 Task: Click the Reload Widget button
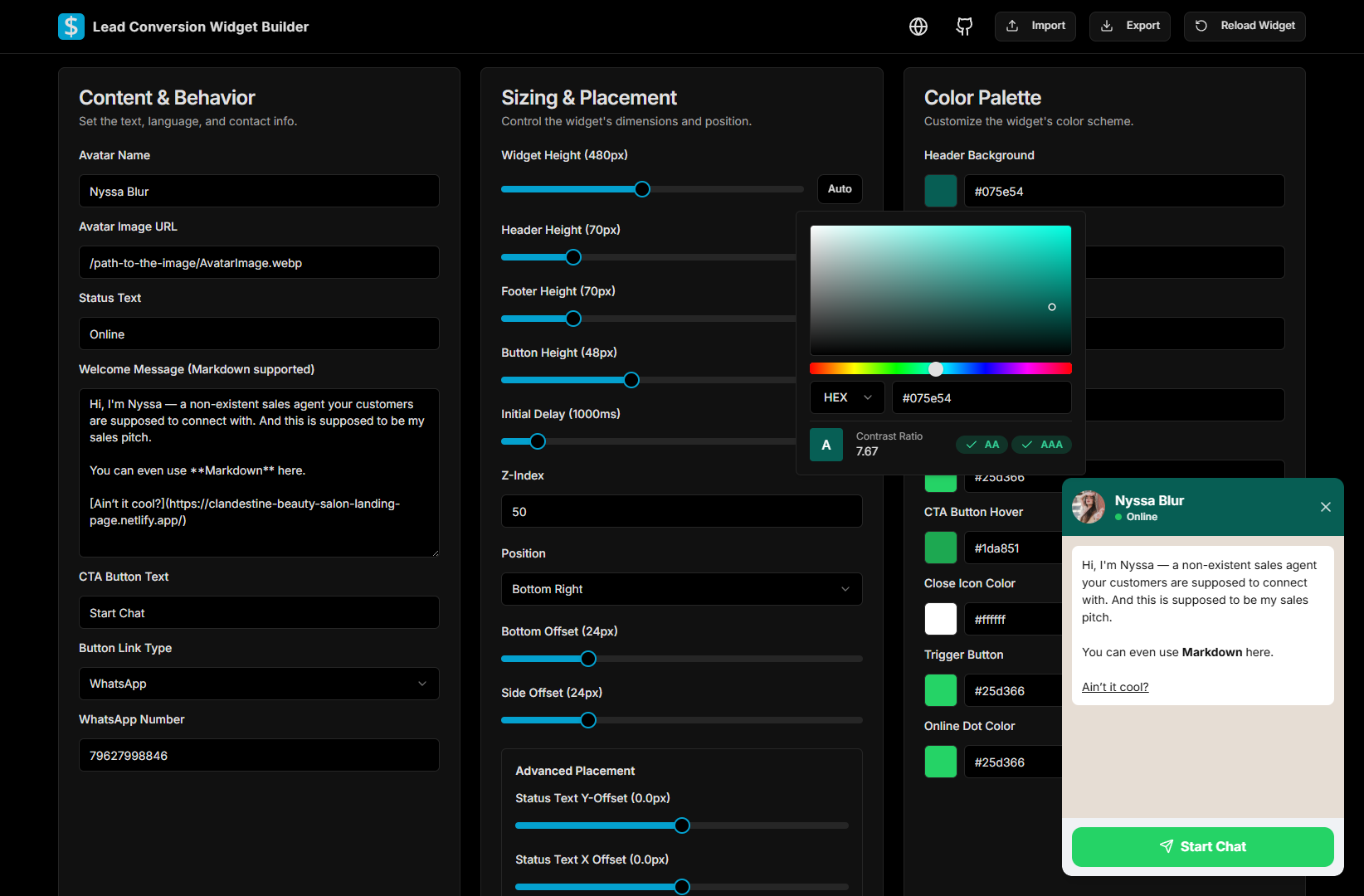[x=1245, y=27]
